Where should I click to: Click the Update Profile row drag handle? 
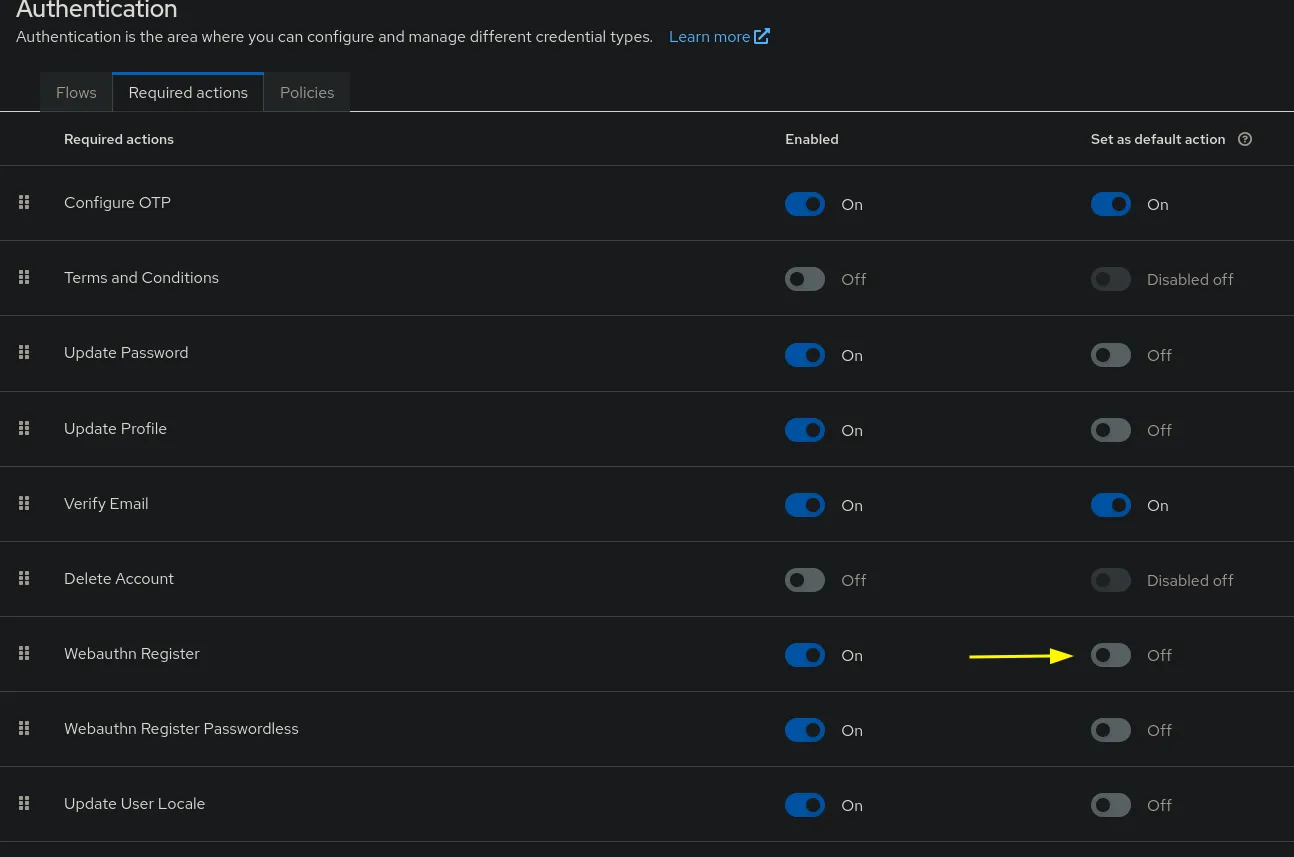coord(24,428)
